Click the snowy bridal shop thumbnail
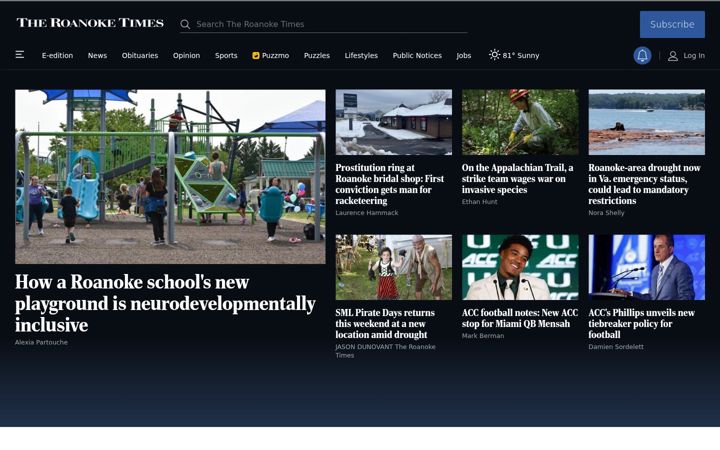 click(394, 122)
